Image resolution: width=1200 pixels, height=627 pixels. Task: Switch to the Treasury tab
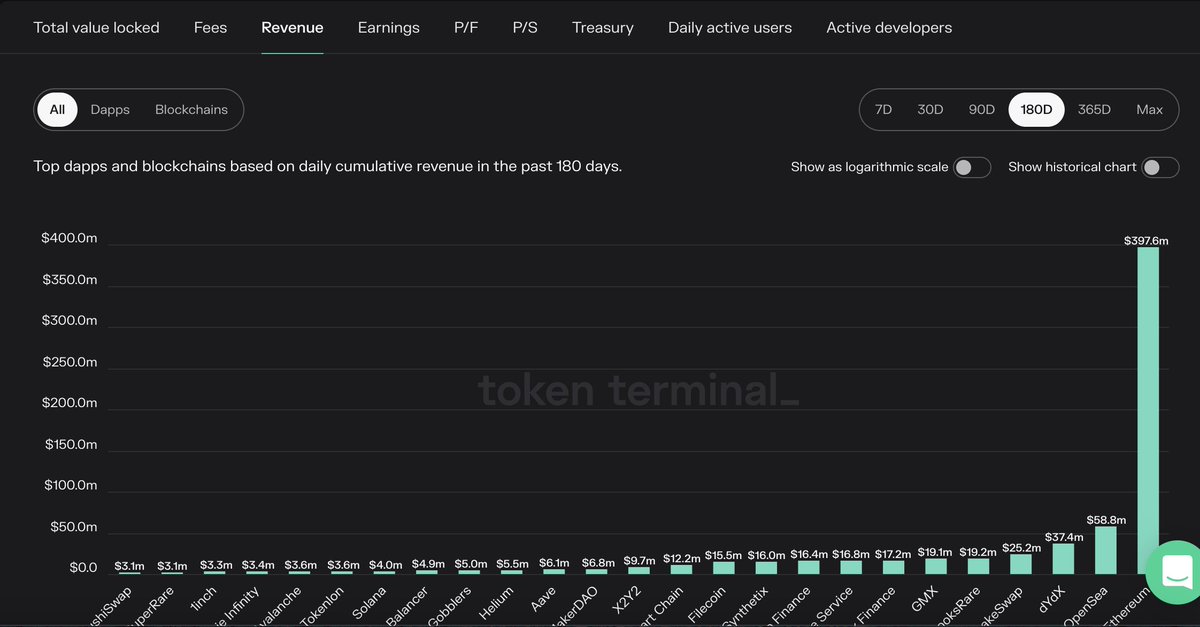point(603,27)
